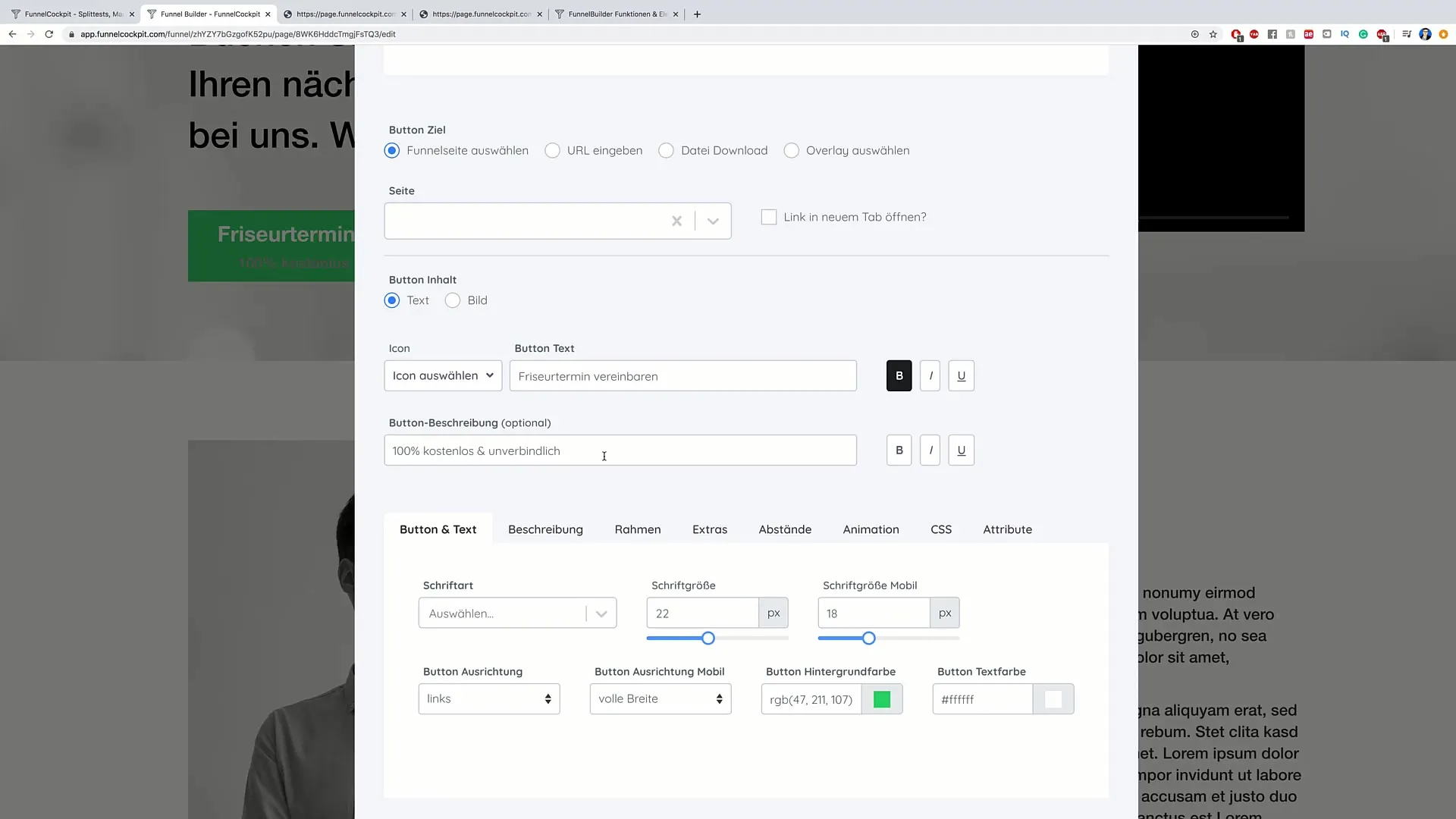Select the Funnelseite auswählen radio button
The width and height of the screenshot is (1456, 819).
pyautogui.click(x=391, y=150)
